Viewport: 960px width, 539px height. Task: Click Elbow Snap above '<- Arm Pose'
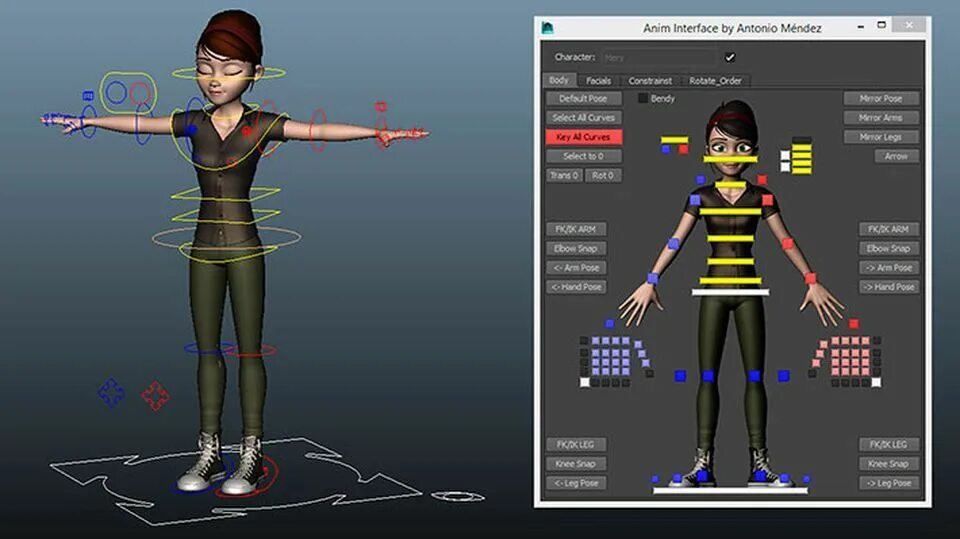(576, 248)
